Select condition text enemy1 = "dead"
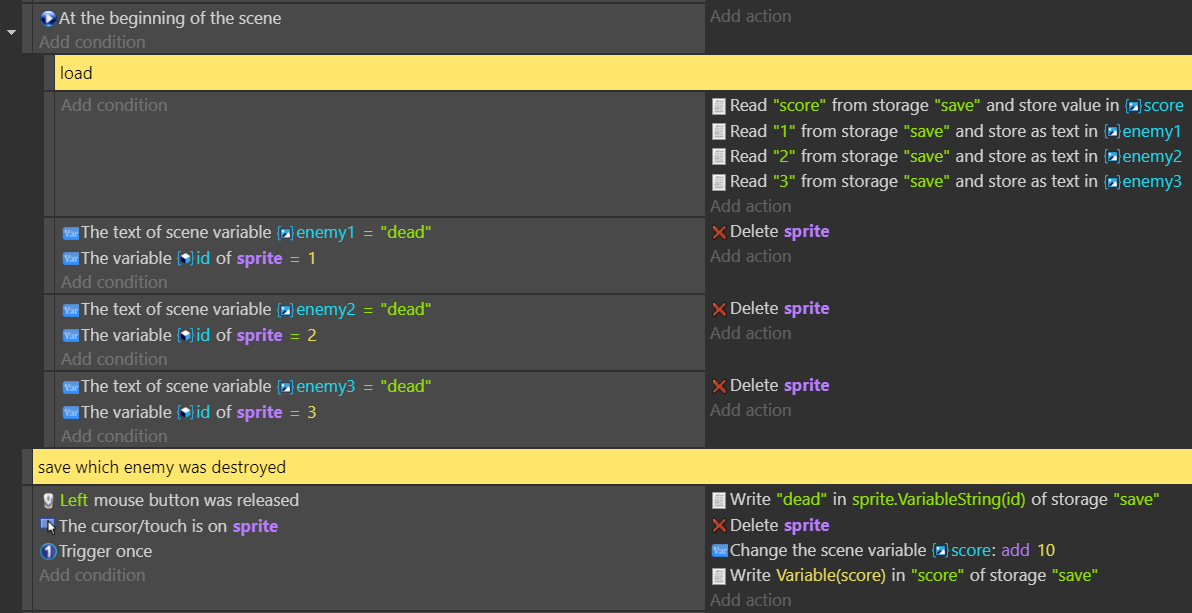The width and height of the screenshot is (1192, 613). pyautogui.click(x=256, y=233)
